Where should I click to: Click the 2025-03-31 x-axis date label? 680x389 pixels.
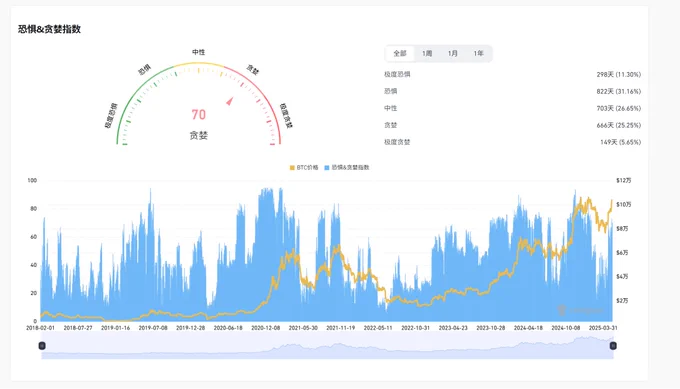click(603, 328)
